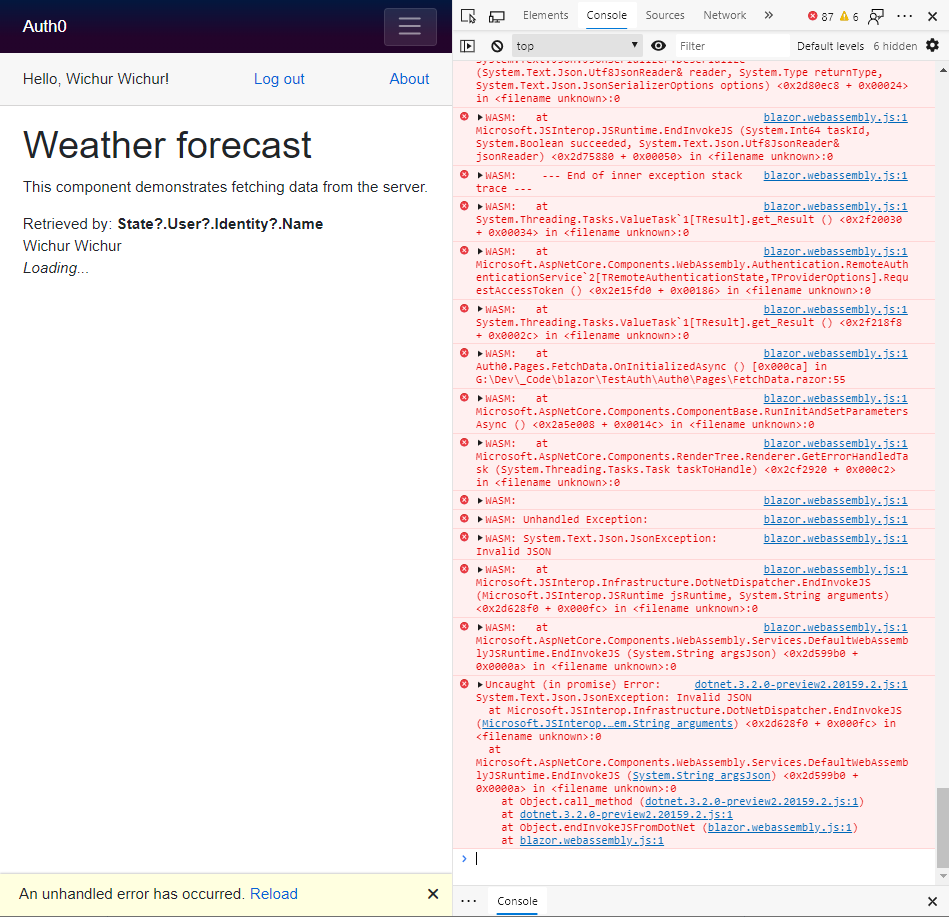Open DevTools three-dot customize menu
This screenshot has width=949, height=917.
pos(904,16)
